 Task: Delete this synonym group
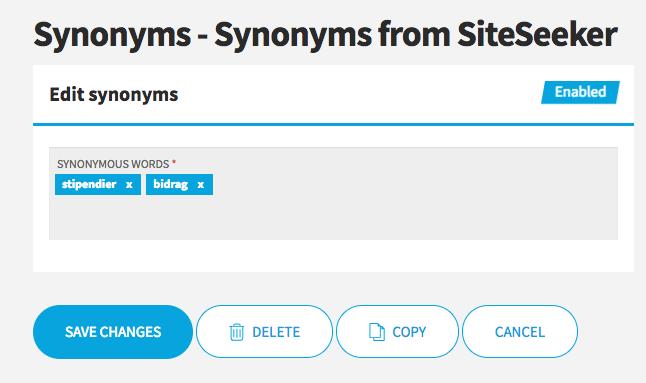(264, 332)
